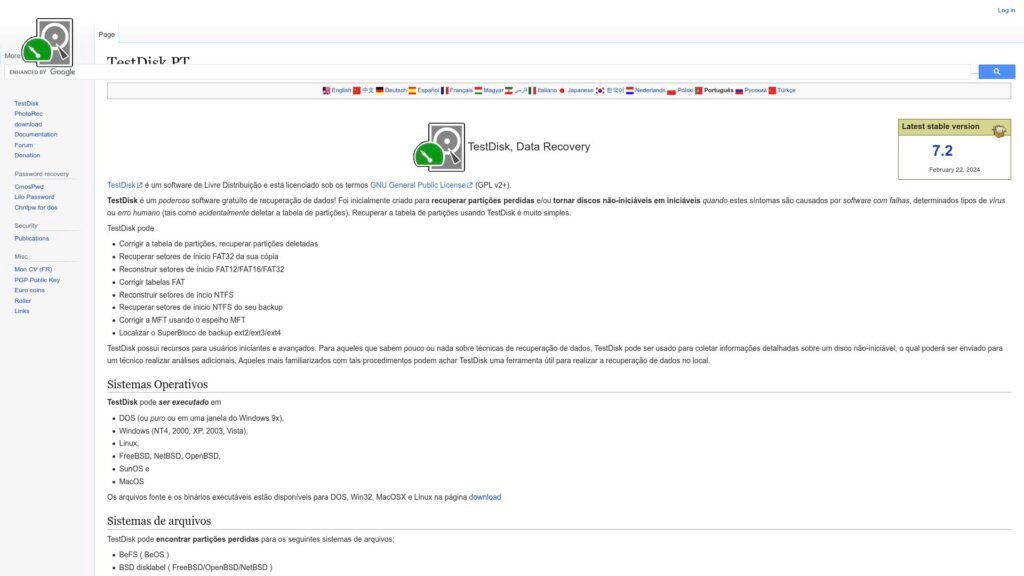
Task: Switch language to Français
Action: tap(461, 91)
